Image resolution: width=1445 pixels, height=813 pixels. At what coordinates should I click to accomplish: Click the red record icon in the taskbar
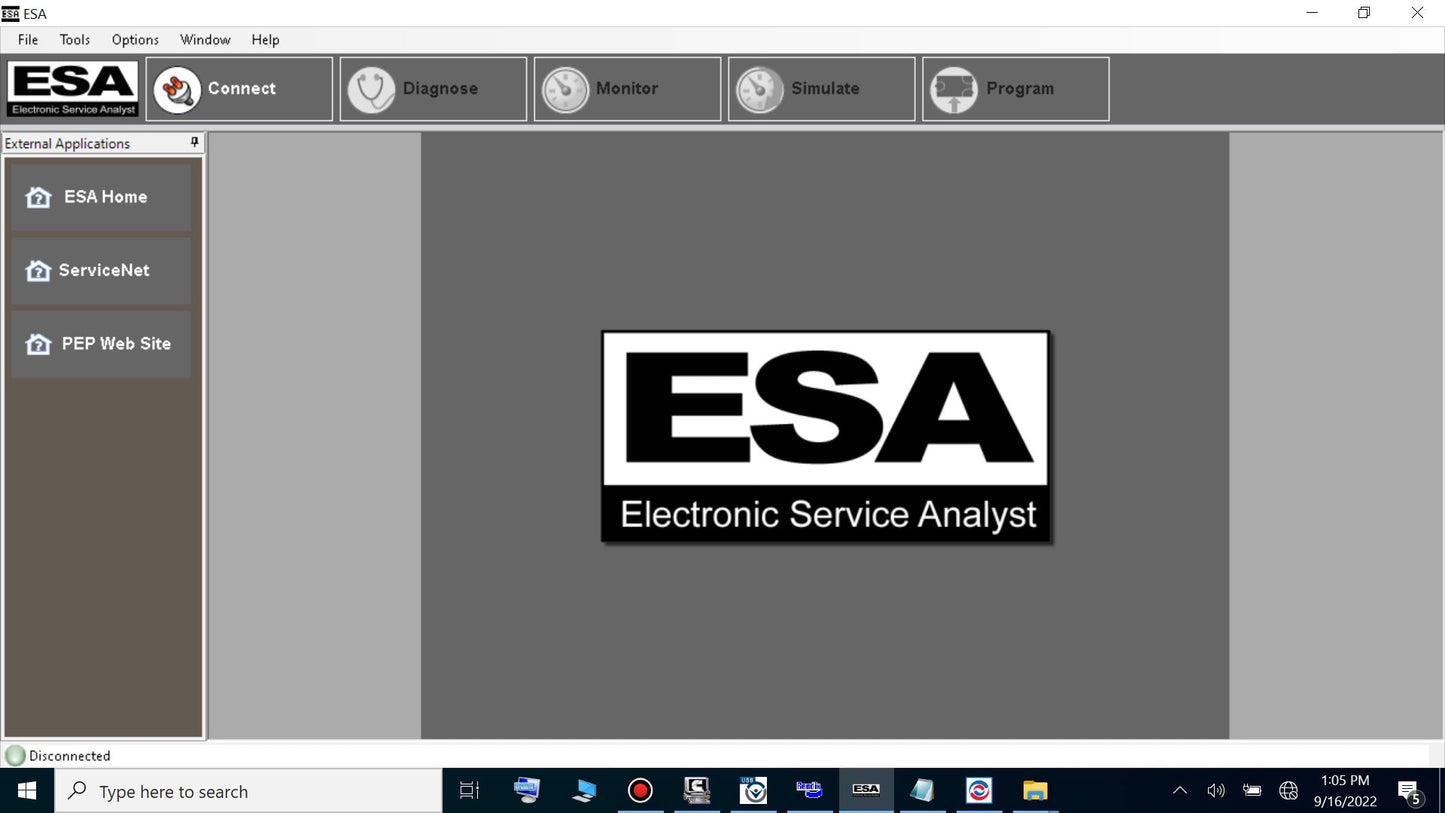click(x=640, y=791)
